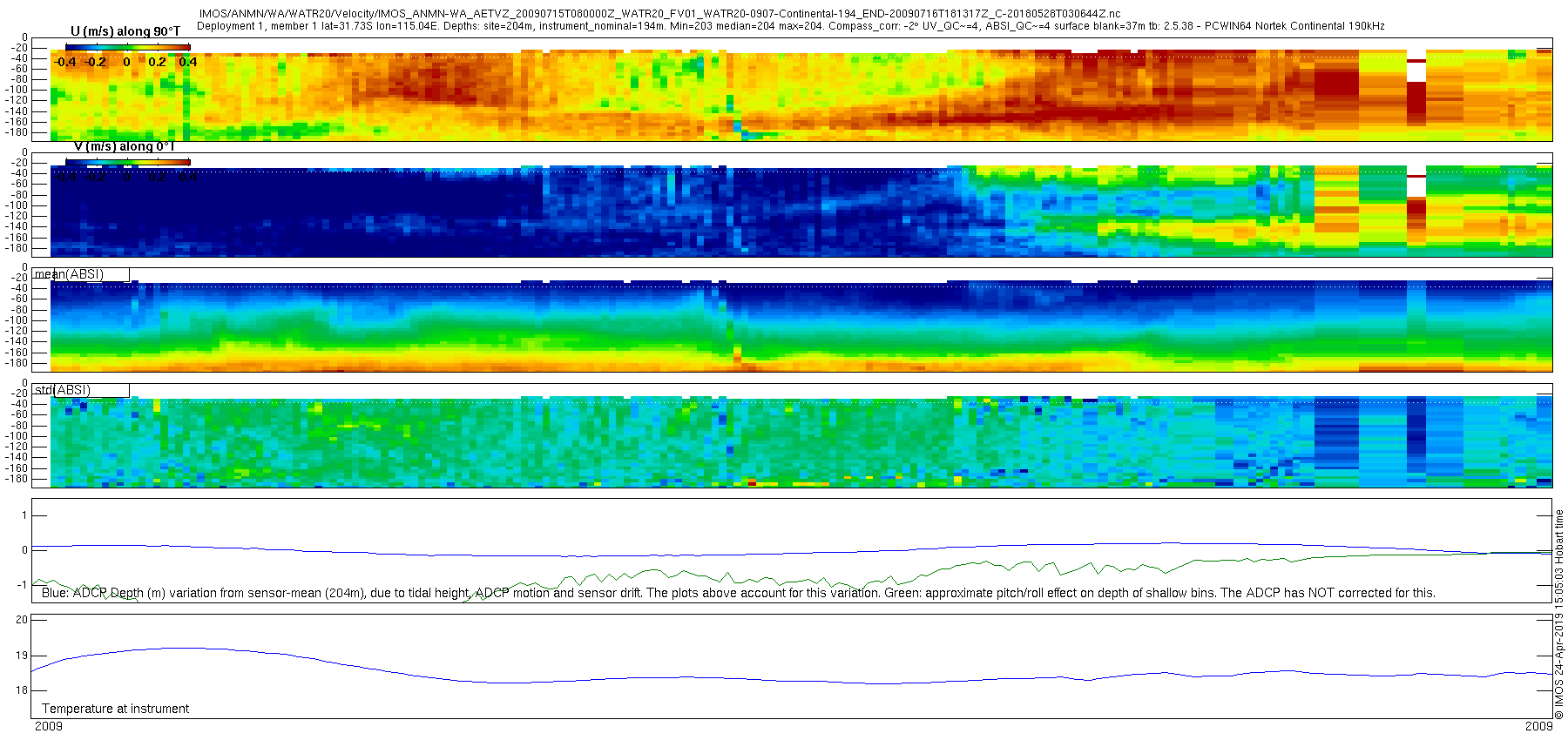The image size is (1568, 740).
Task: Click the 'V (m/s) along 0°T' label
Action: (x=125, y=147)
